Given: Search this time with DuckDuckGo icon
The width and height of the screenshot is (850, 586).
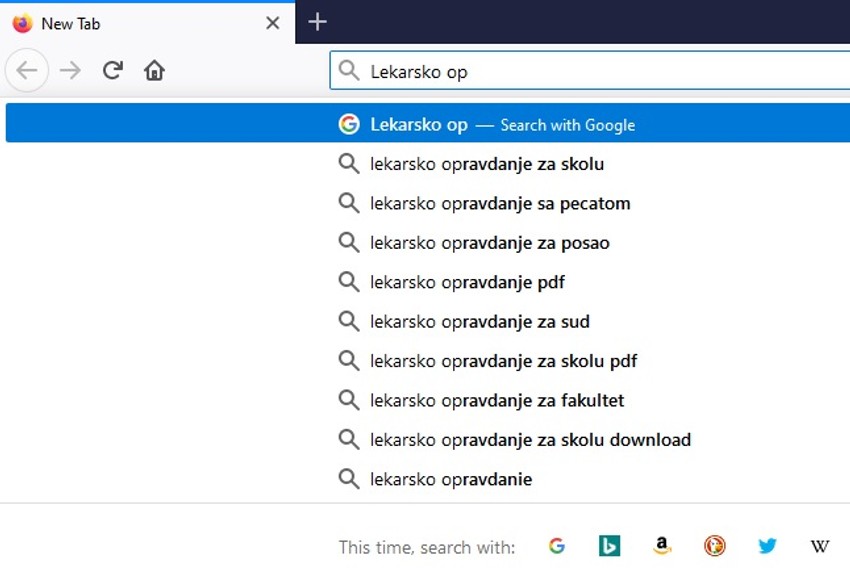Looking at the screenshot, I should (714, 546).
